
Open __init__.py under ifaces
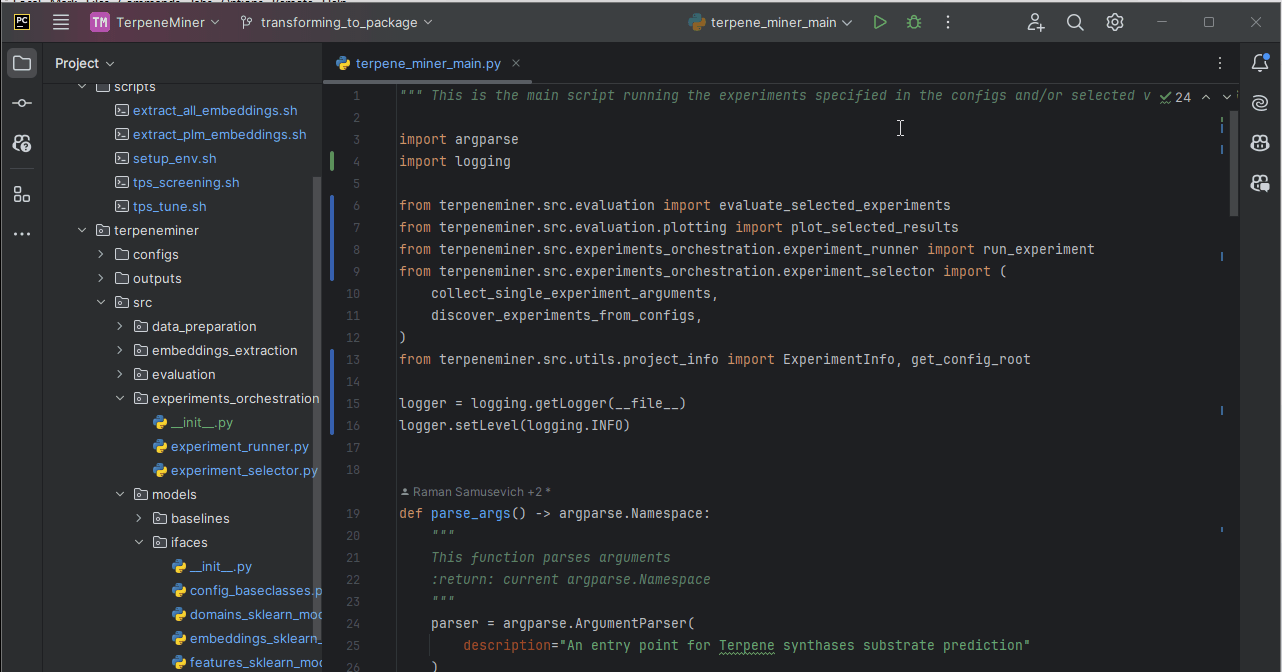tap(220, 567)
